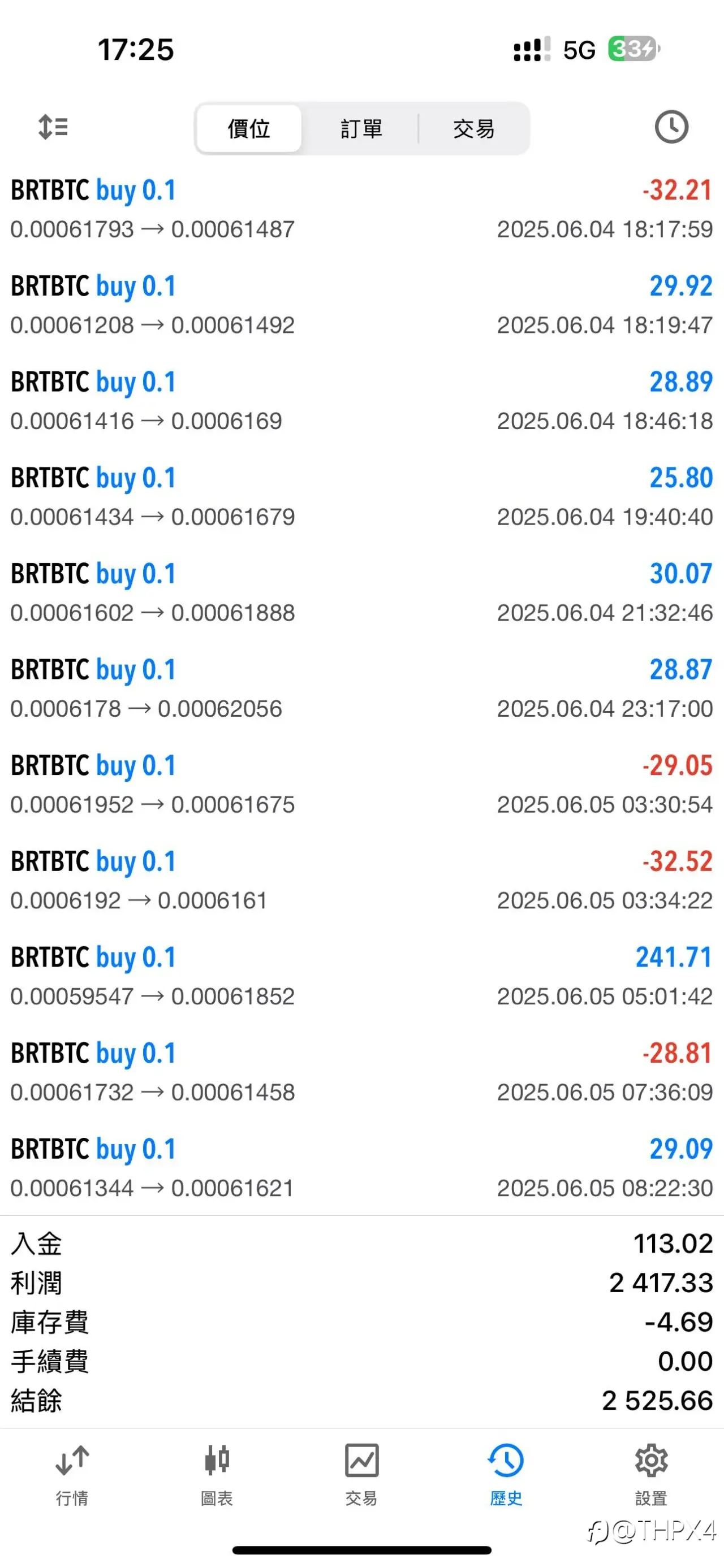Open the trade with profit 28.89
Viewport: 724px width, 1568px height.
(x=361, y=401)
